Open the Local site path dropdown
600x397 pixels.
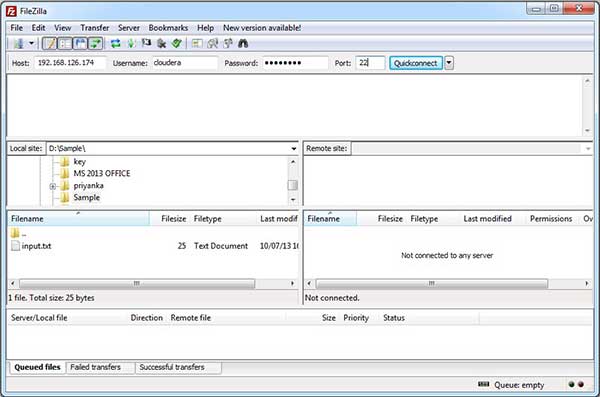293,149
